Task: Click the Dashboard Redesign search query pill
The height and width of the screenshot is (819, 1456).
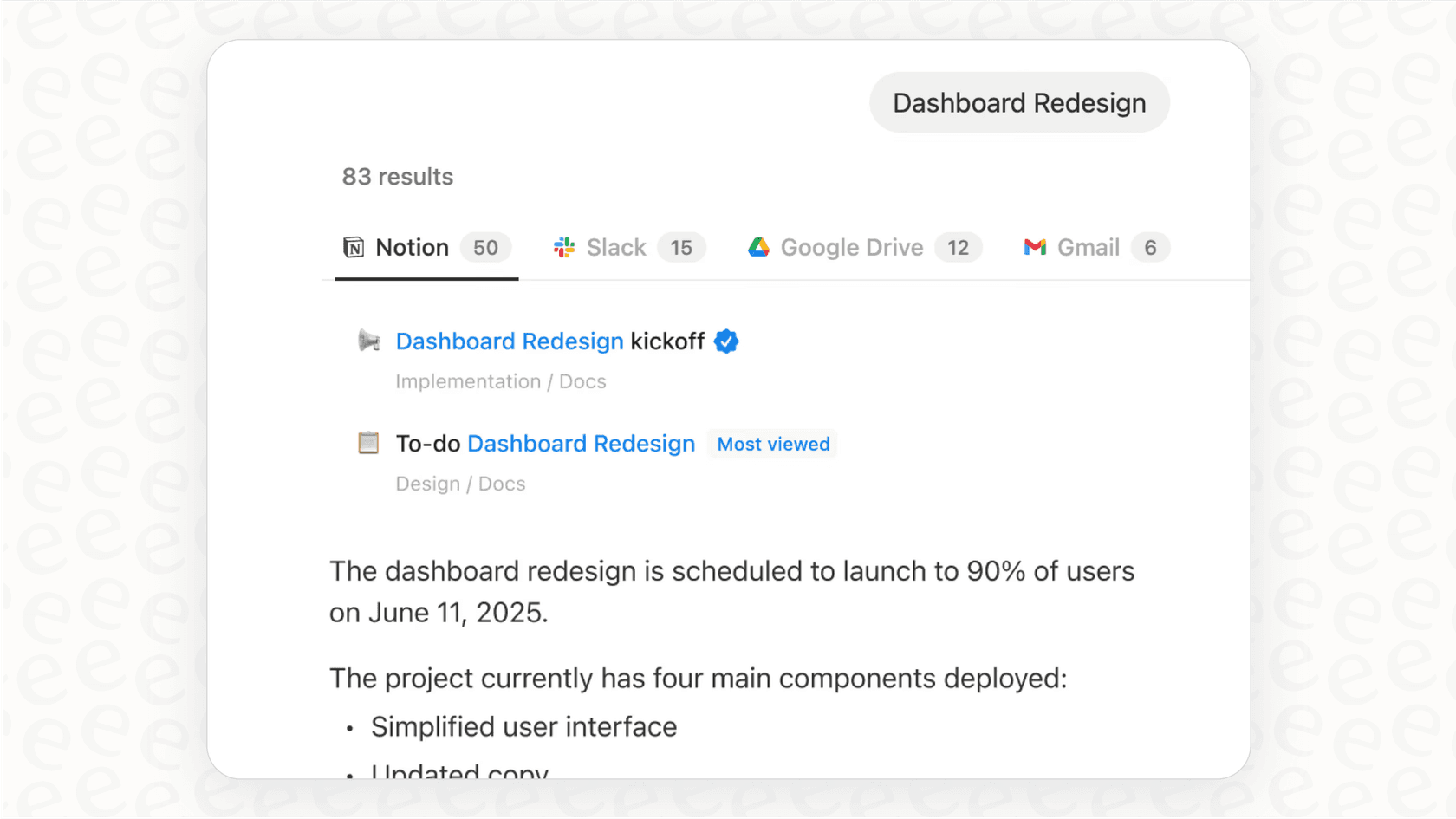Action: point(1018,102)
